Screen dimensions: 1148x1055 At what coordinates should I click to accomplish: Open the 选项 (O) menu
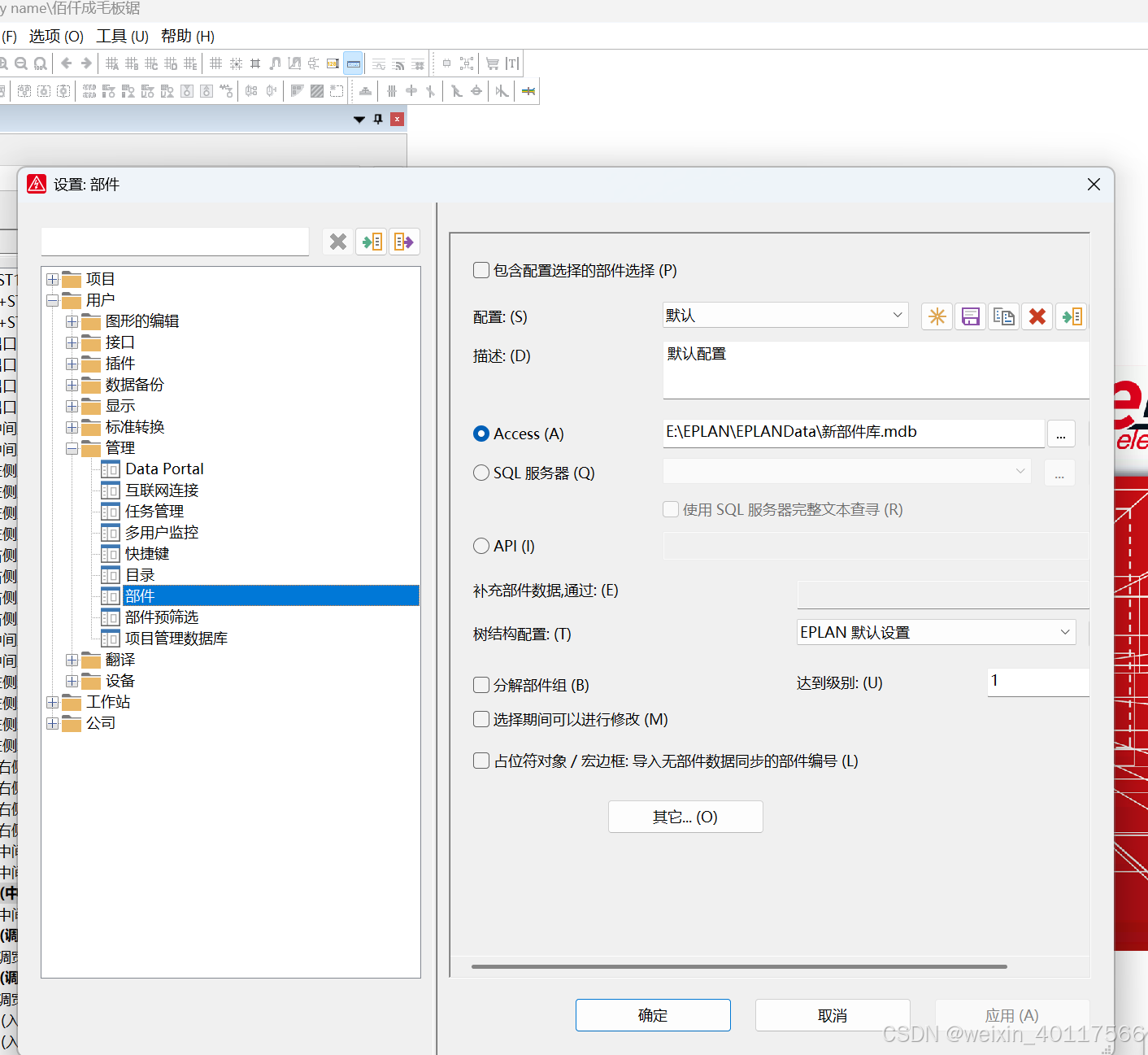point(57,37)
